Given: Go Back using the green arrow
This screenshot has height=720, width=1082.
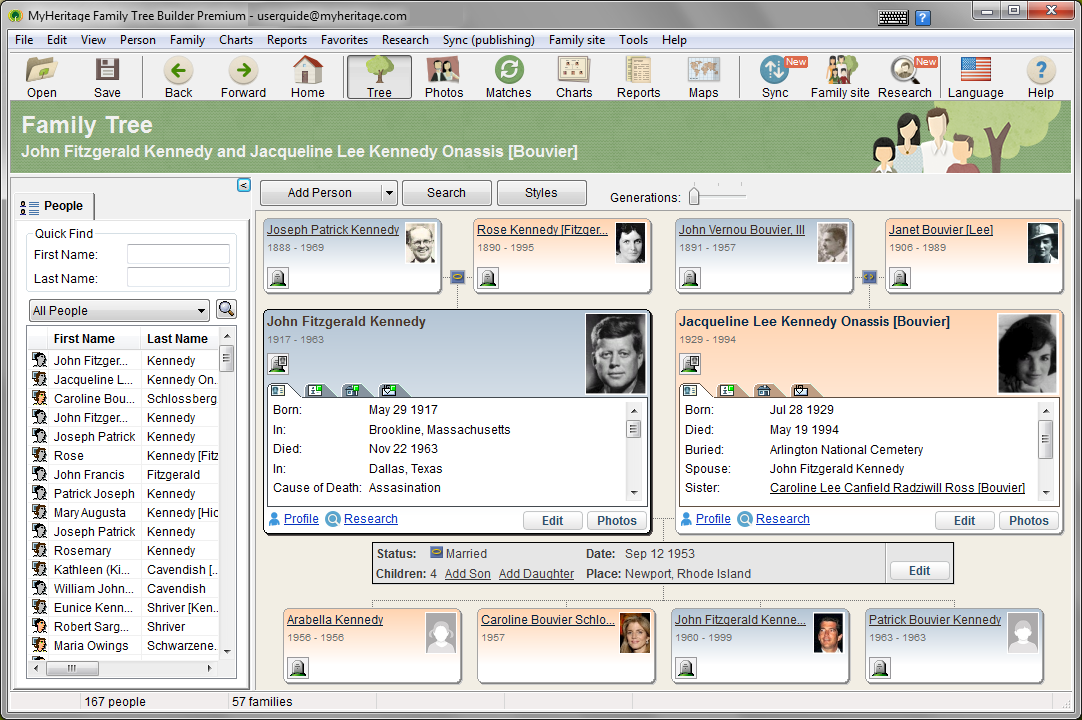Looking at the screenshot, I should point(178,77).
